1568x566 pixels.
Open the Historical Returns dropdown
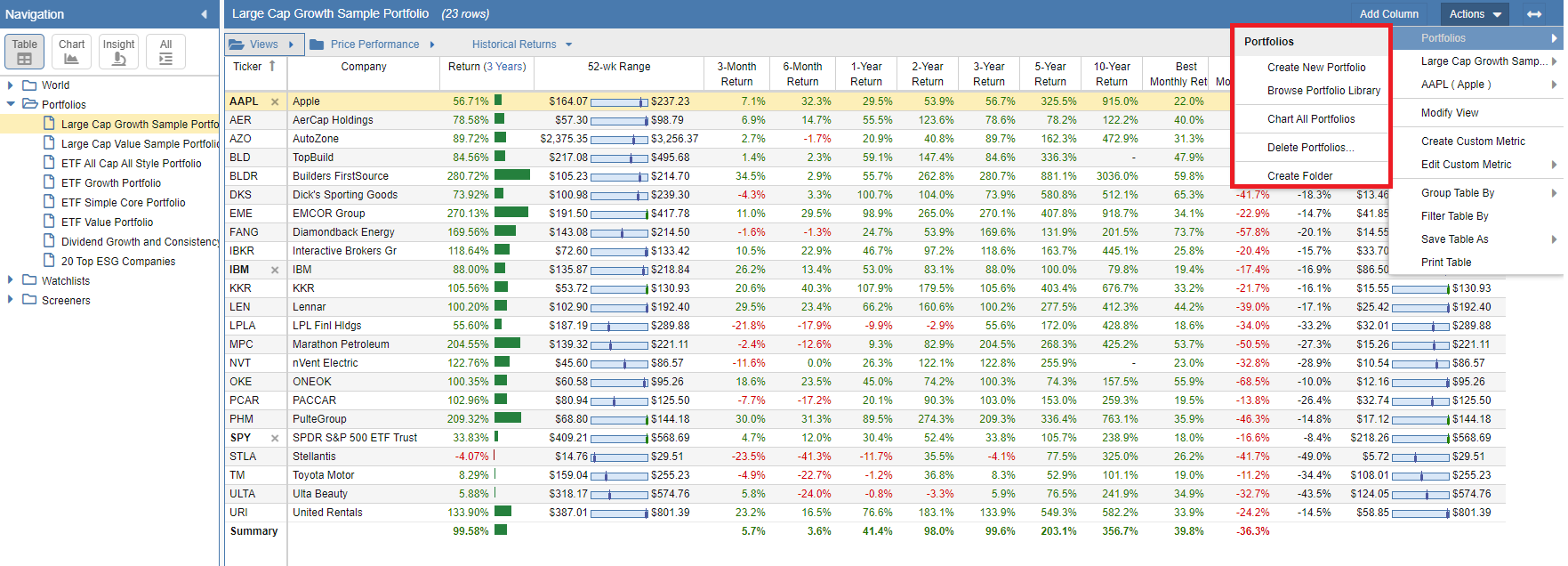[521, 44]
